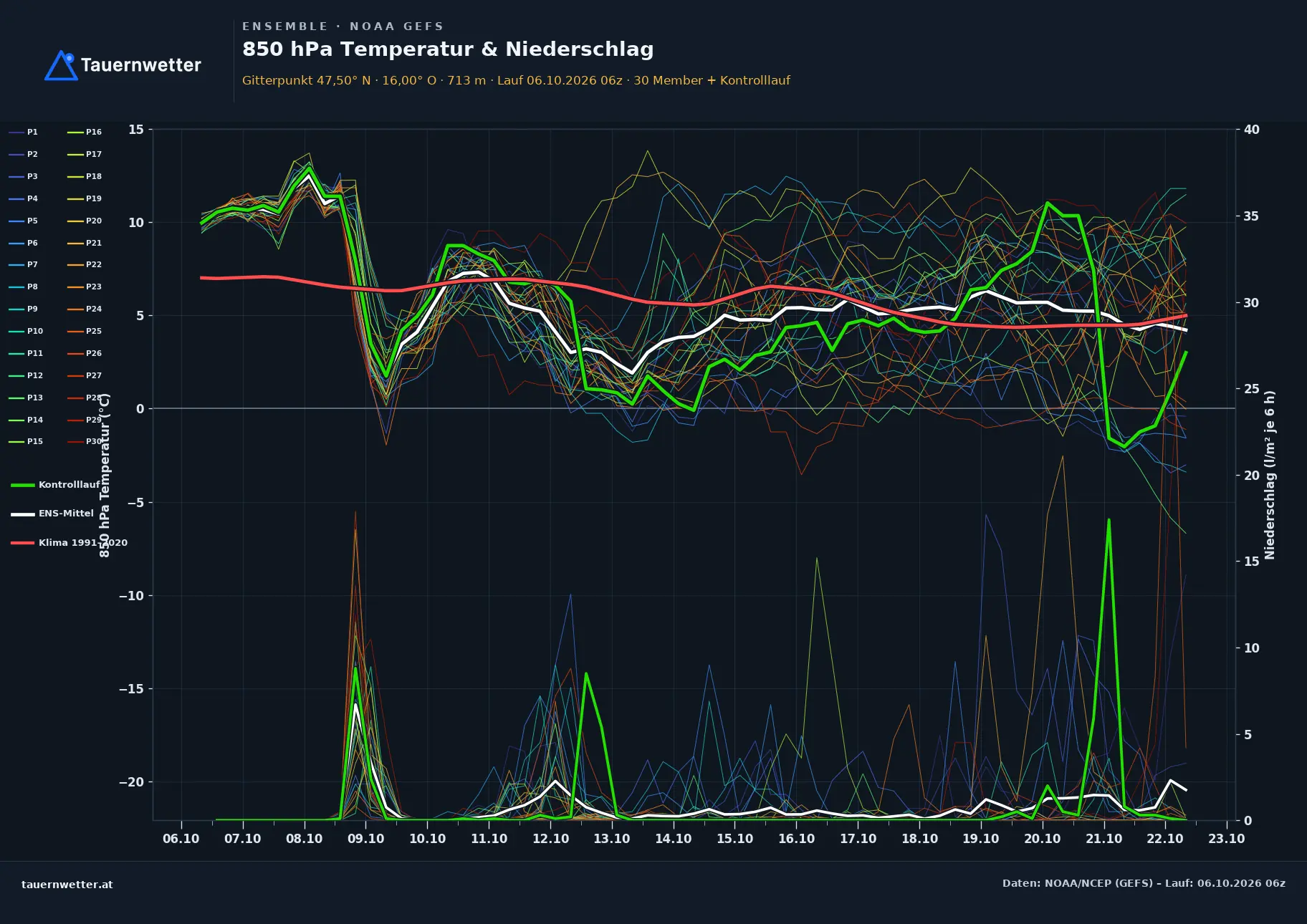
Task: Click the Gitterpunkt 47,50° N subtitle line
Action: [x=516, y=80]
